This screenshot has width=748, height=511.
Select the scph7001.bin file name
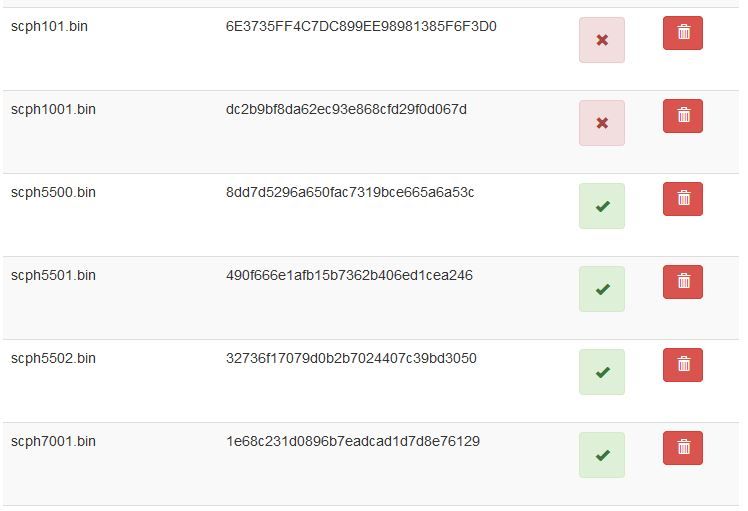(53, 441)
